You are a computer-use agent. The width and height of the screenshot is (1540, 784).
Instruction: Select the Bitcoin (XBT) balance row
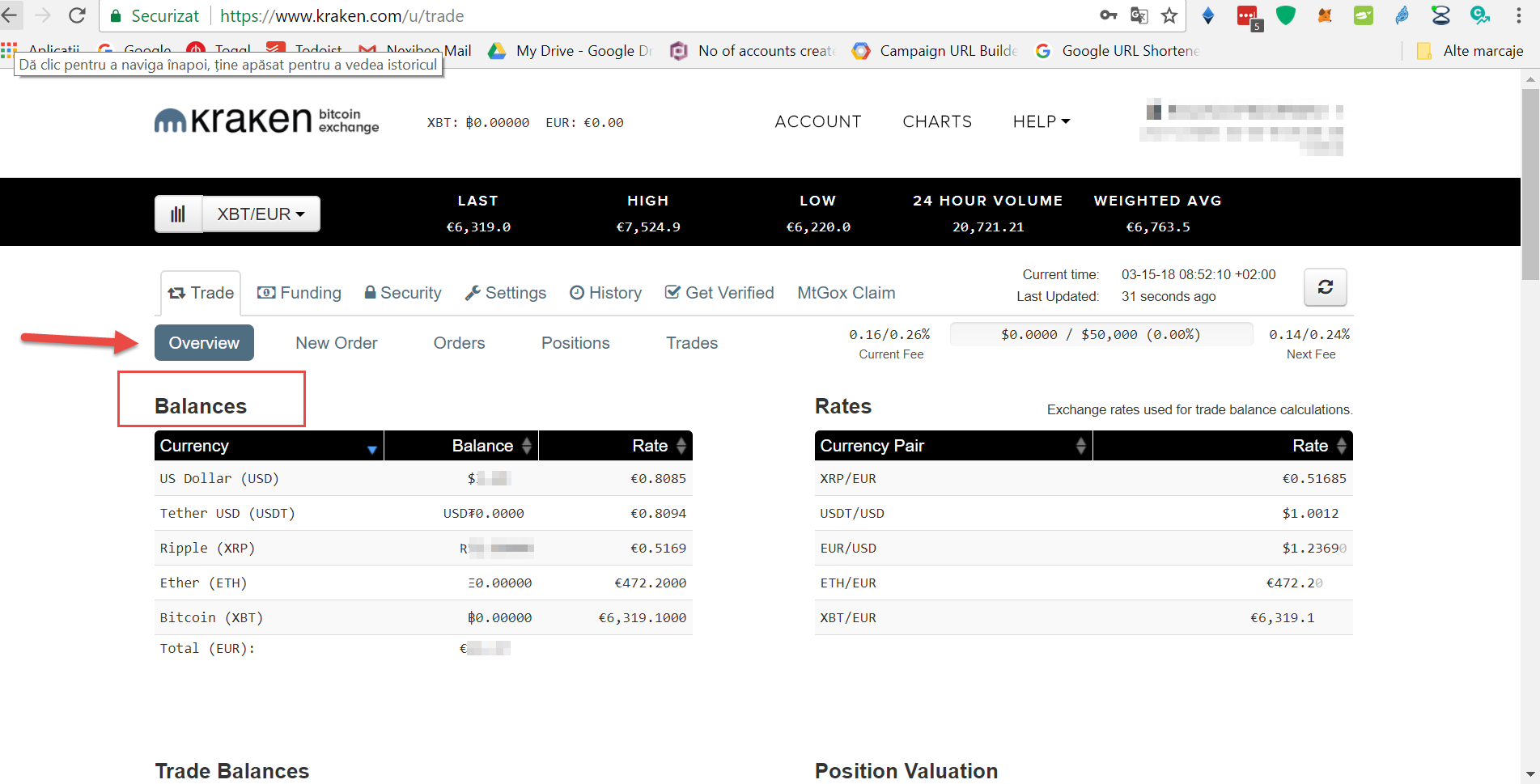(423, 617)
